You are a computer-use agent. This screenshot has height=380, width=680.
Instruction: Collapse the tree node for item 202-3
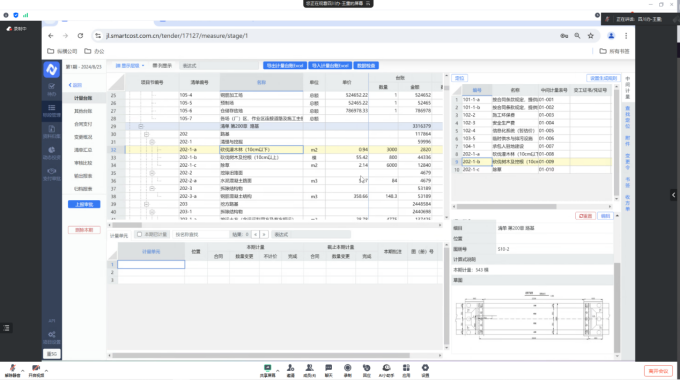(x=152, y=188)
